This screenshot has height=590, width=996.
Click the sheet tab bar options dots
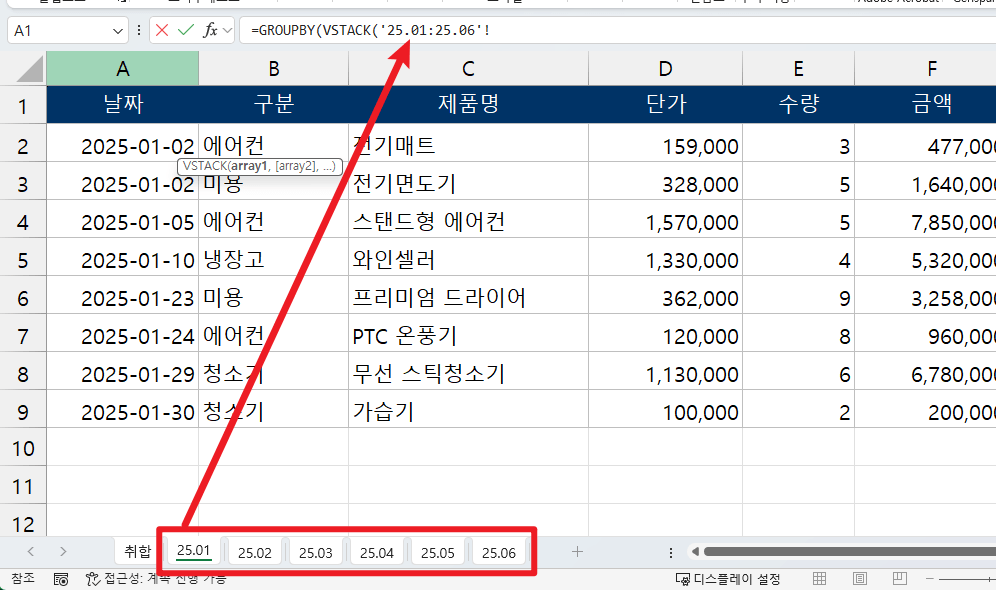coord(671,553)
